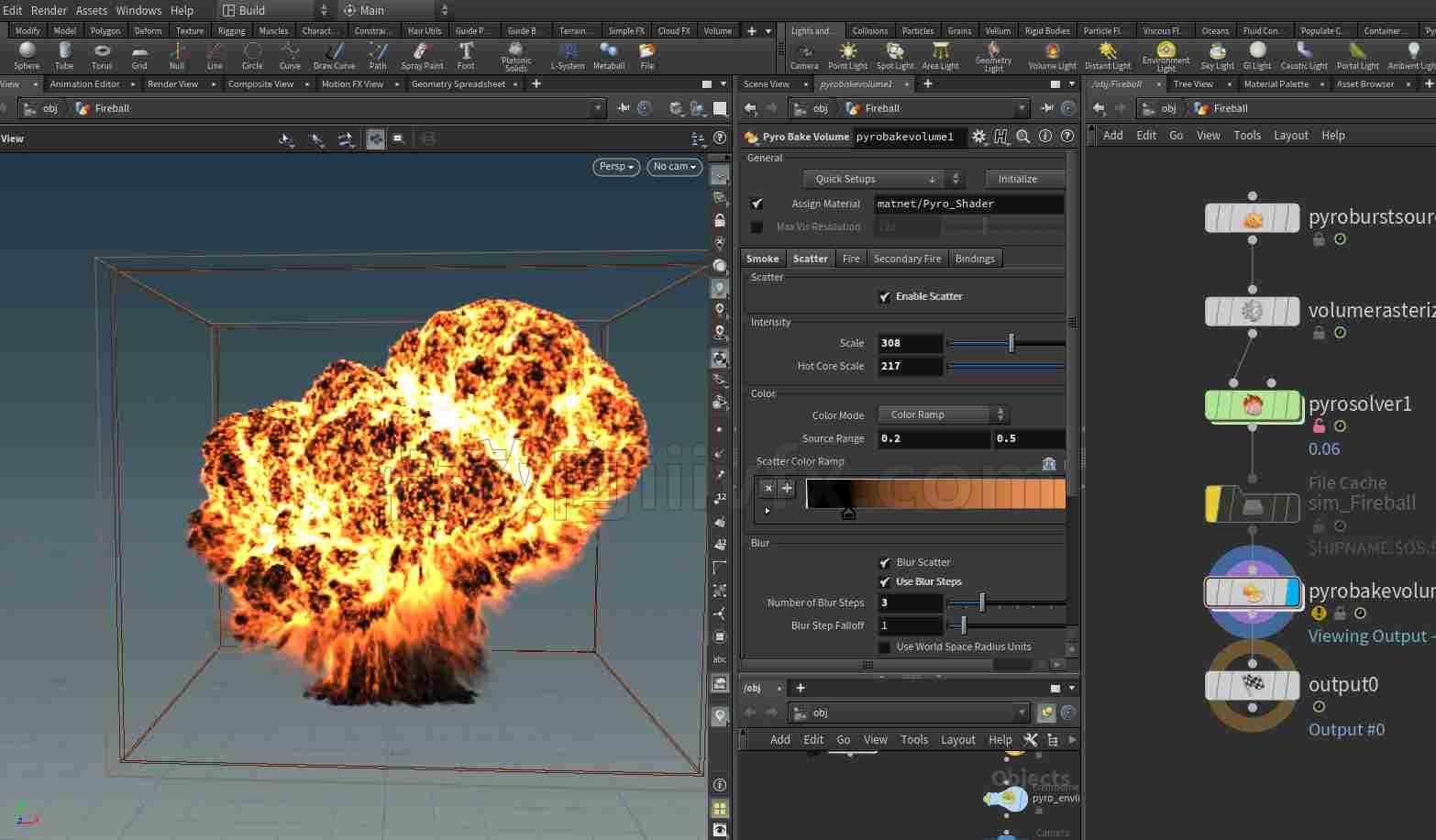Add an Area Light from the shelf
1436x840 pixels.
(x=940, y=56)
